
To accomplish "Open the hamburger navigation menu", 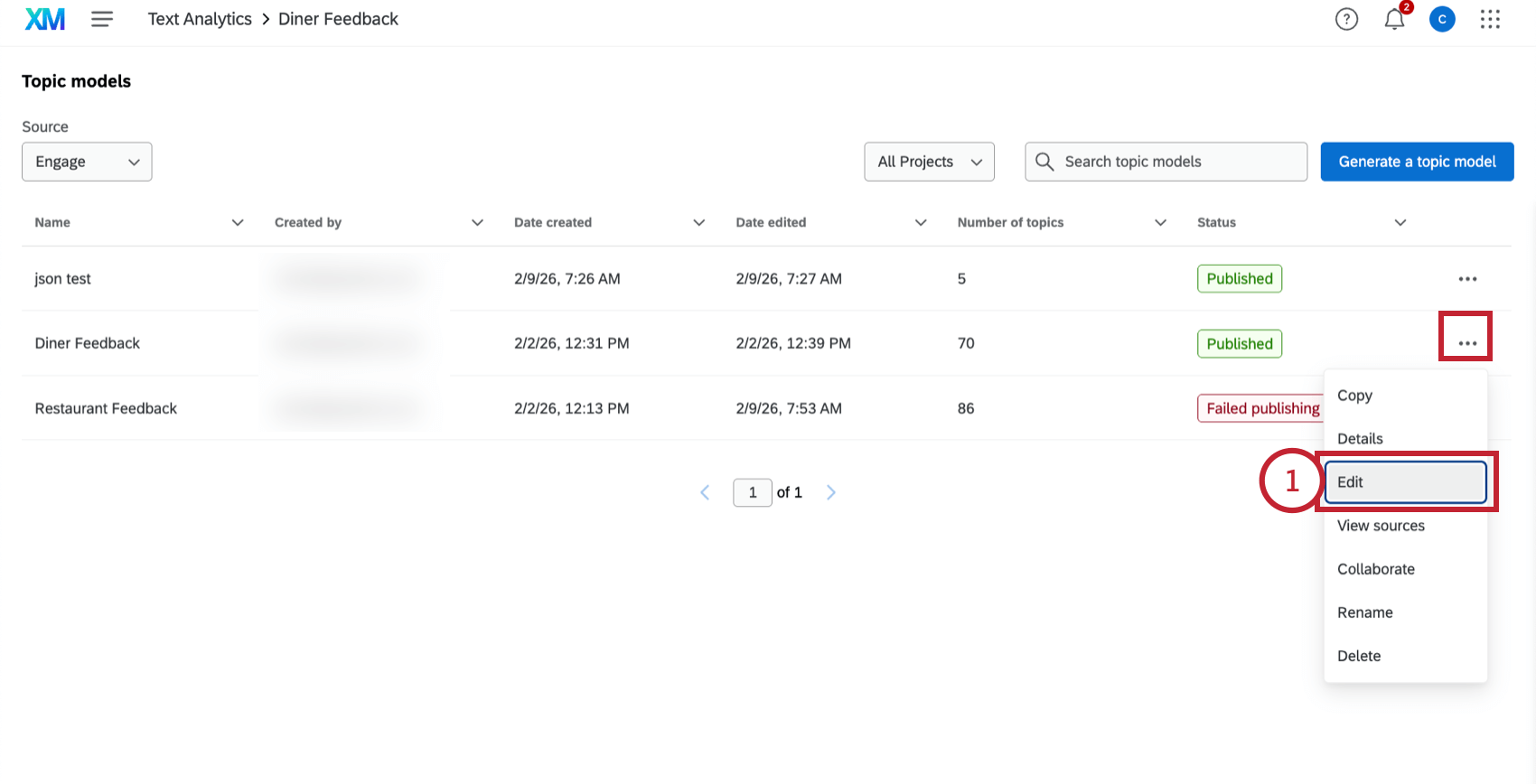I will click(x=102, y=19).
